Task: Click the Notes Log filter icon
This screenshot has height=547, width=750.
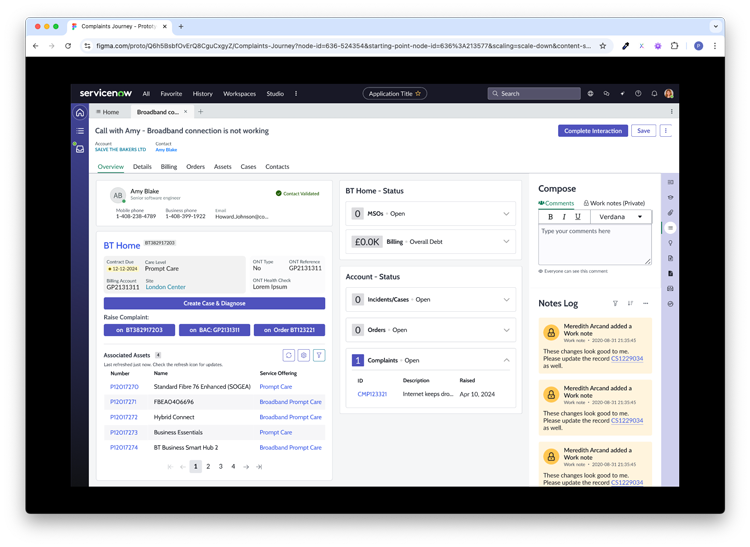Action: [x=615, y=303]
